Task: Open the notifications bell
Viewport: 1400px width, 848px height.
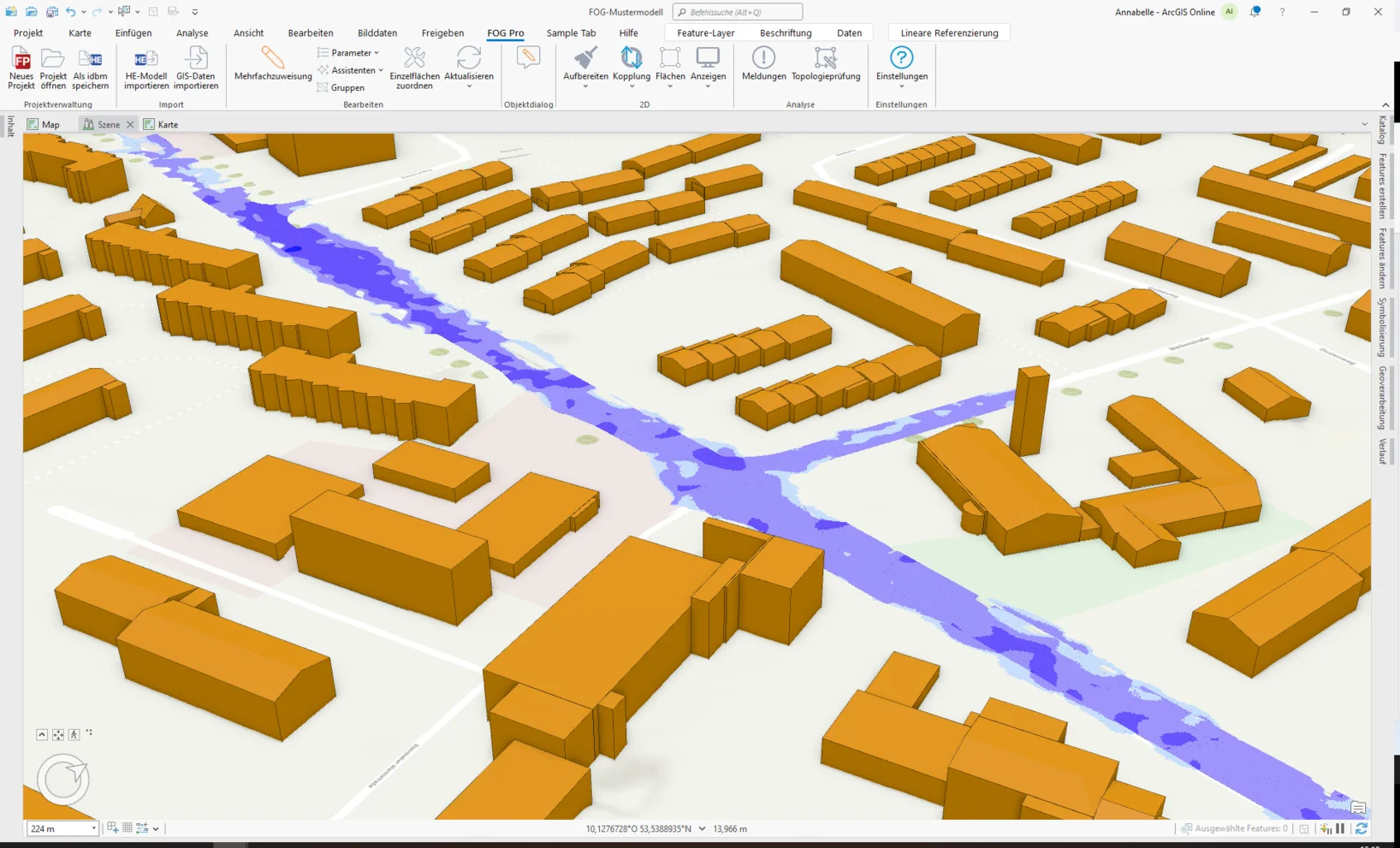Action: click(x=1255, y=12)
